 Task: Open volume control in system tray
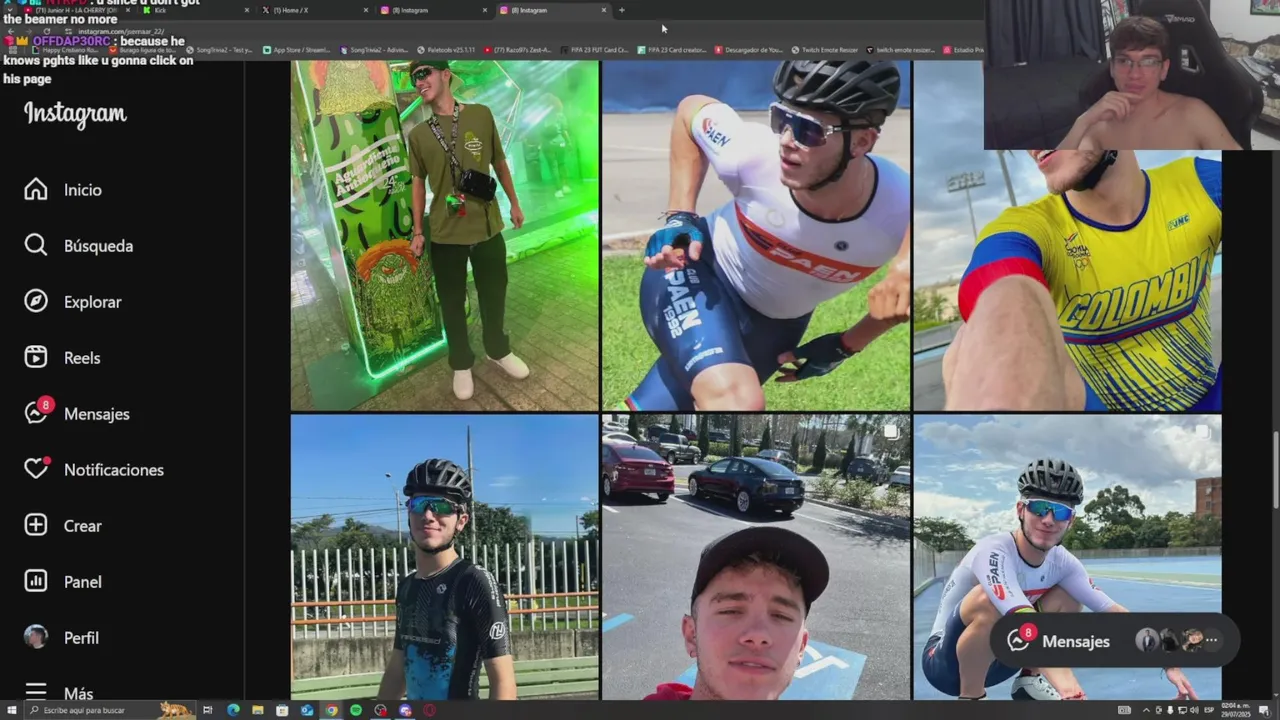pos(1194,710)
